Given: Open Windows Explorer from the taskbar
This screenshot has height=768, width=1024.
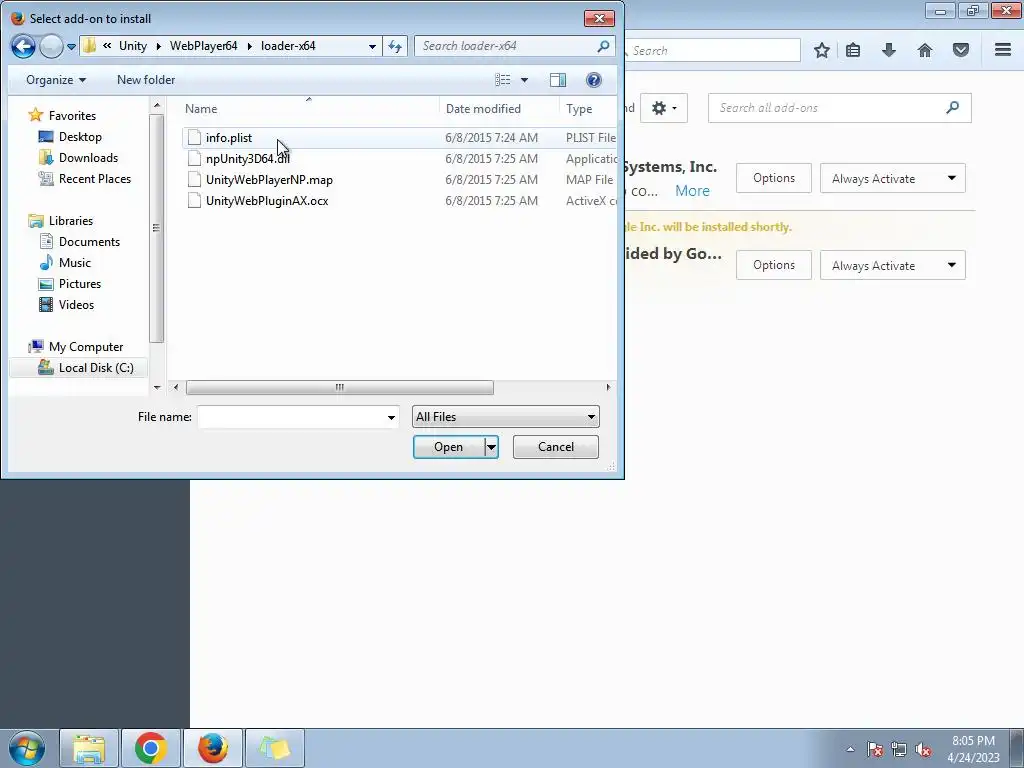Looking at the screenshot, I should (x=89, y=748).
